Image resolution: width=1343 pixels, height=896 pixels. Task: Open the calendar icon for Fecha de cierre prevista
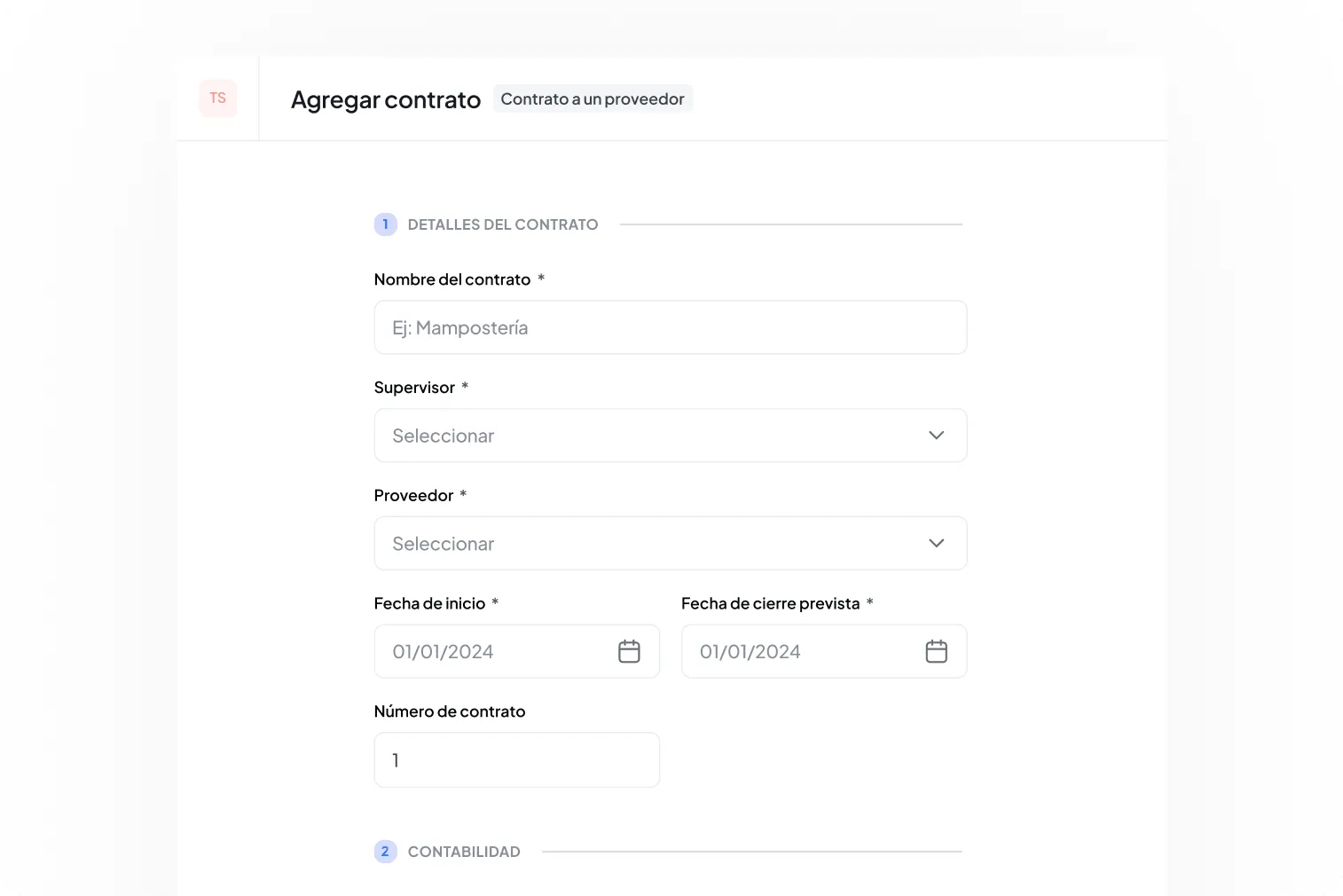(936, 650)
